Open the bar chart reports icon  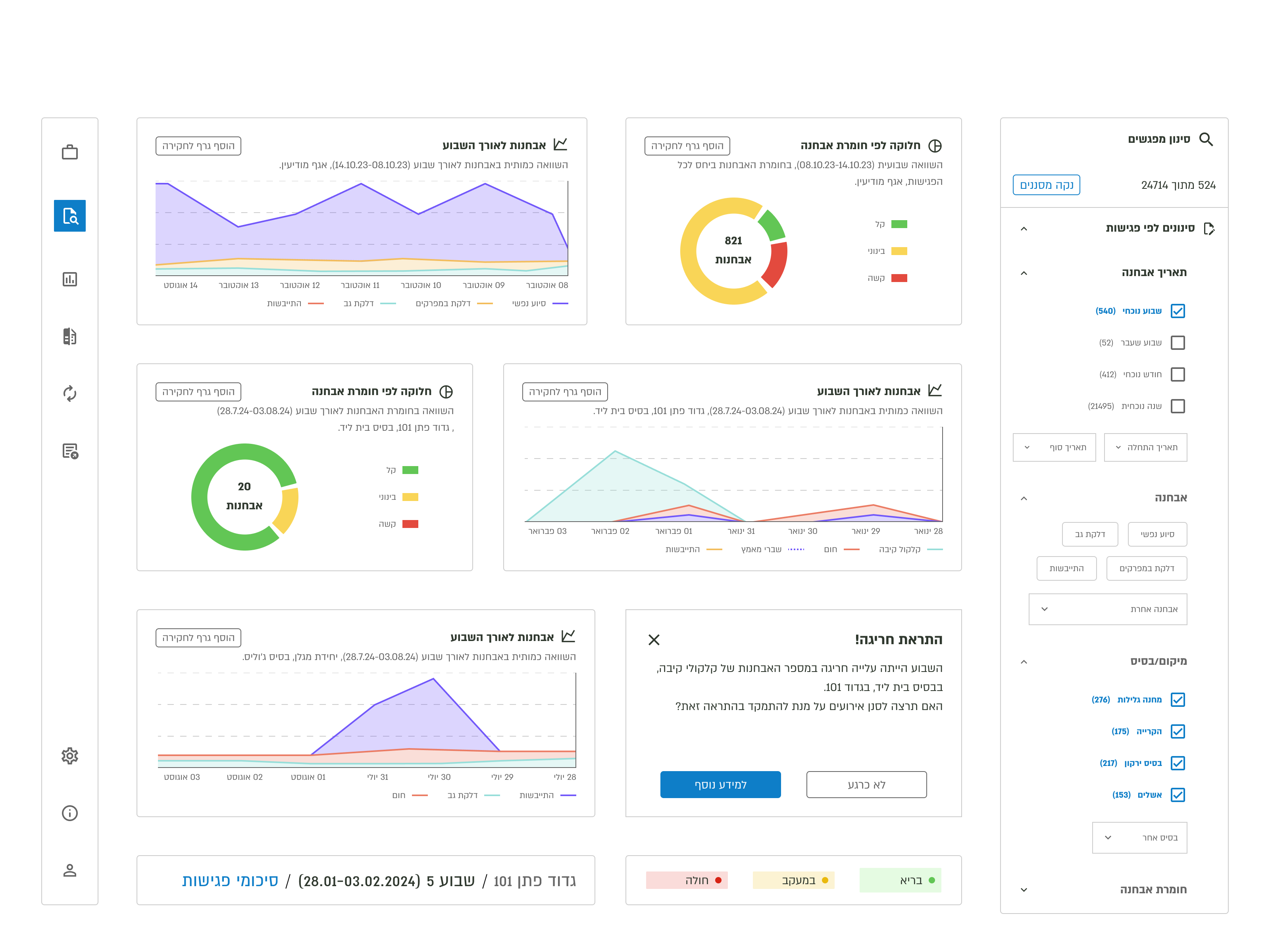click(69, 280)
